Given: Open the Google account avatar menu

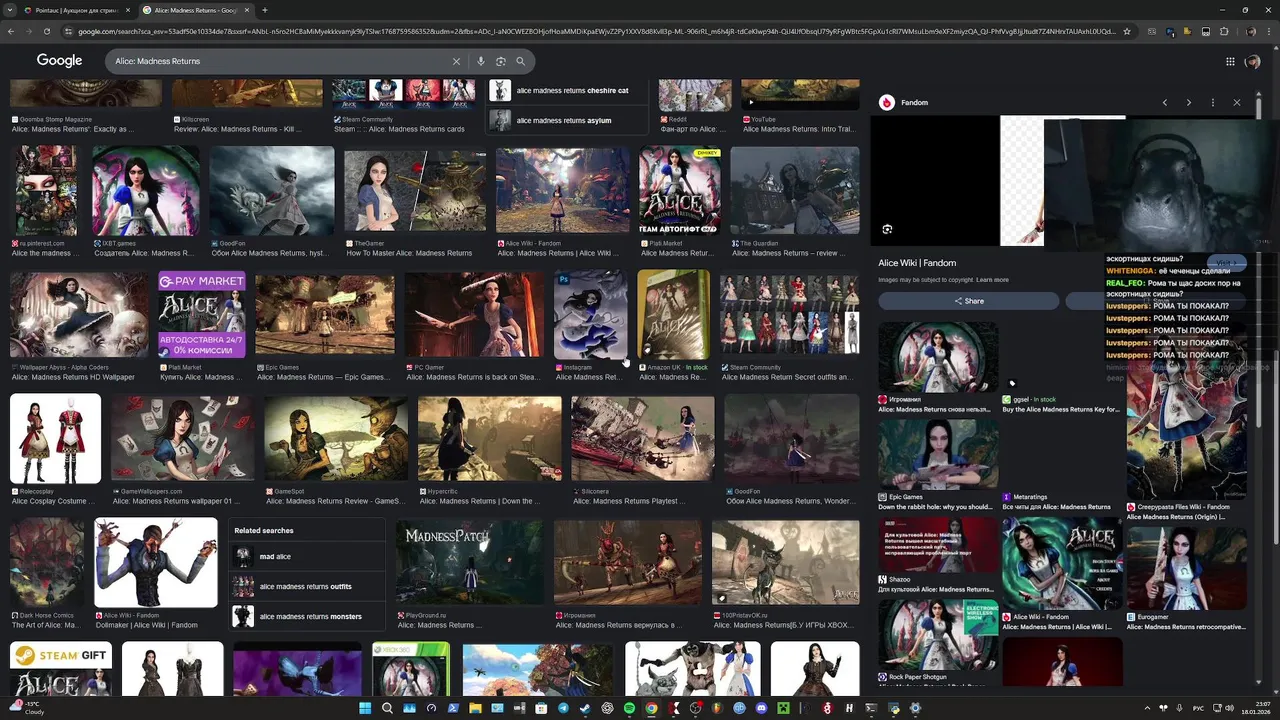Looking at the screenshot, I should pyautogui.click(x=1252, y=61).
